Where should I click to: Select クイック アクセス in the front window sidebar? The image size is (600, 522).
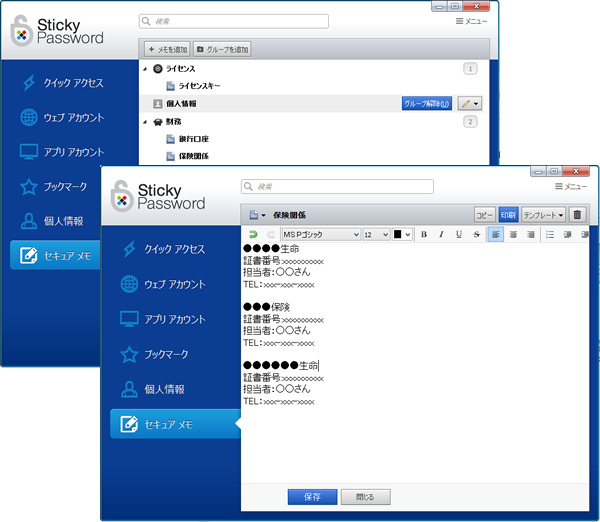175,249
